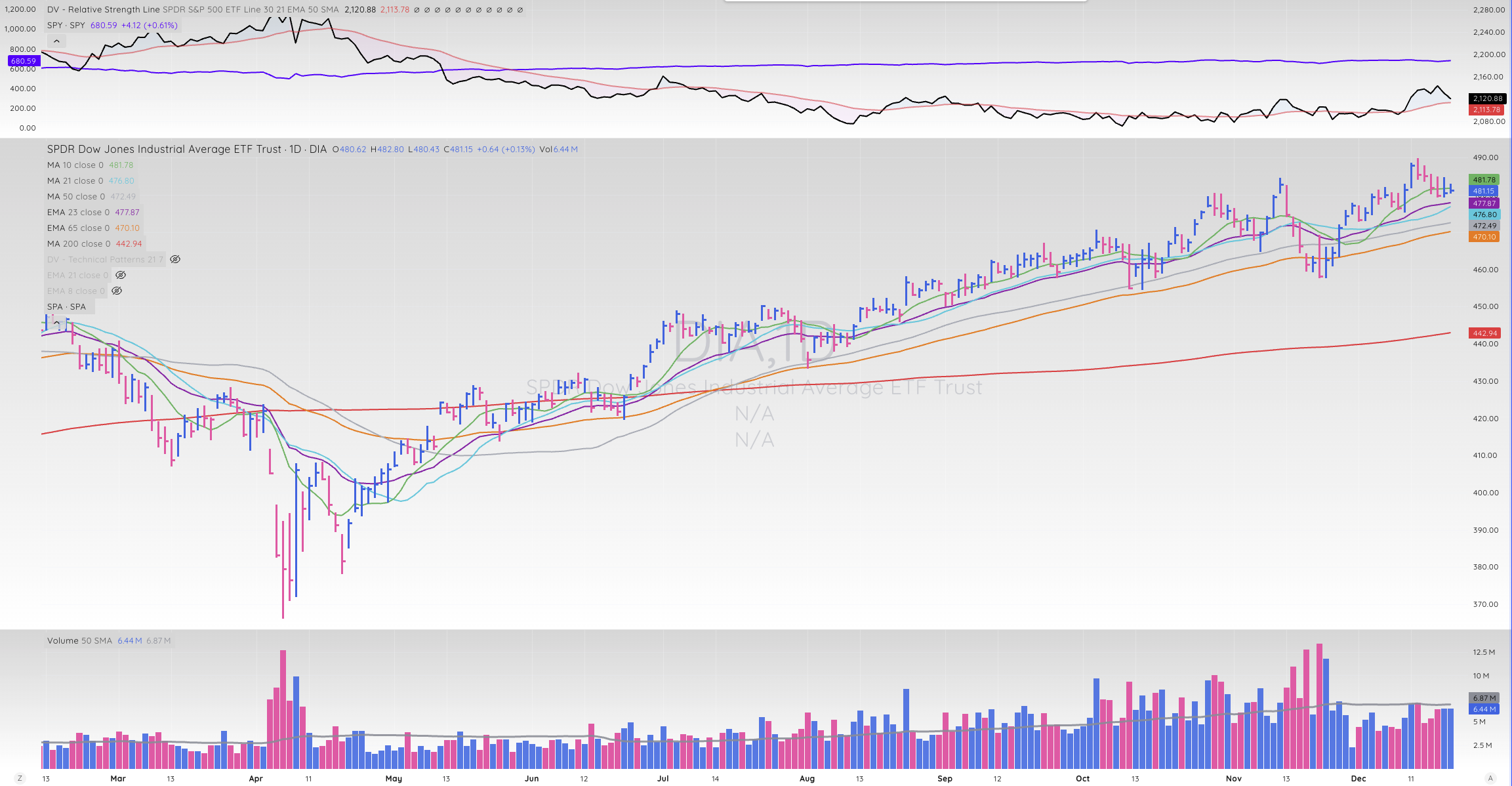1512x786 pixels.
Task: Click the DIA symbol title in legend
Action: (186, 150)
